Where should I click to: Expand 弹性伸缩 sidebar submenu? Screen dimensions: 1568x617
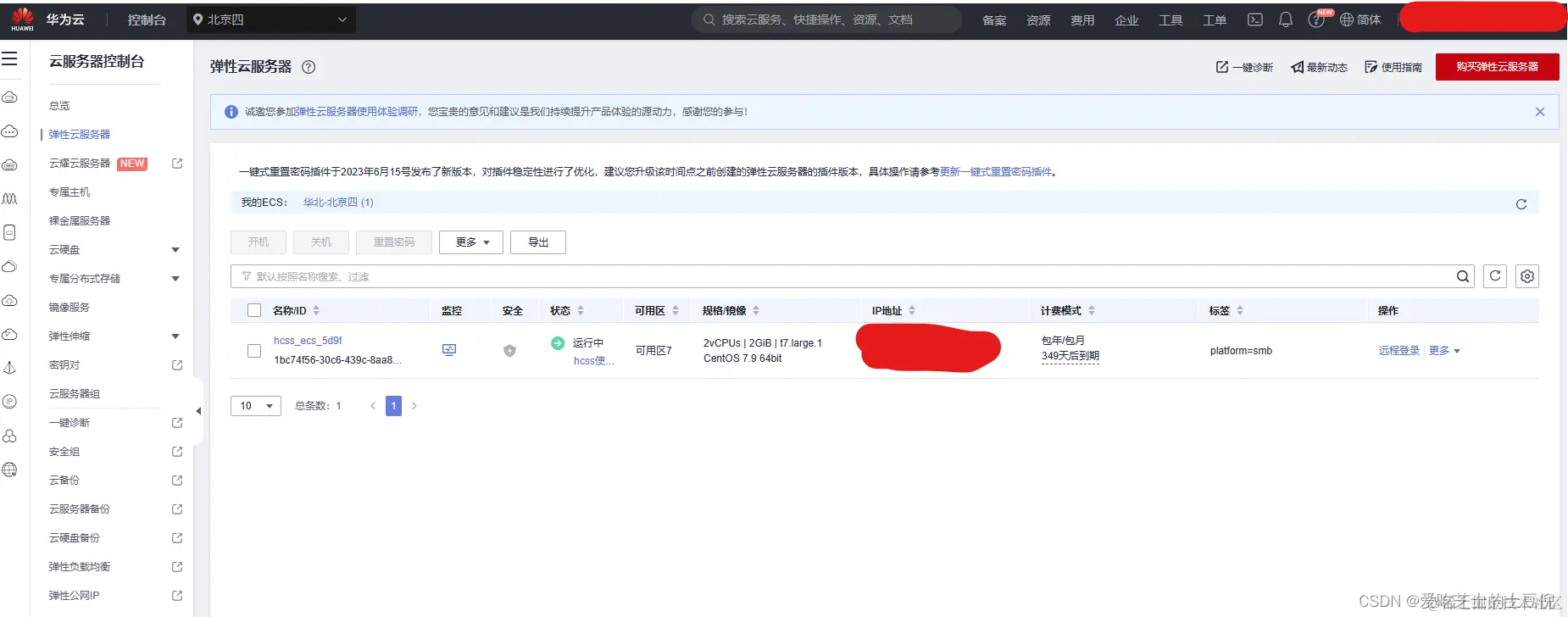(175, 336)
